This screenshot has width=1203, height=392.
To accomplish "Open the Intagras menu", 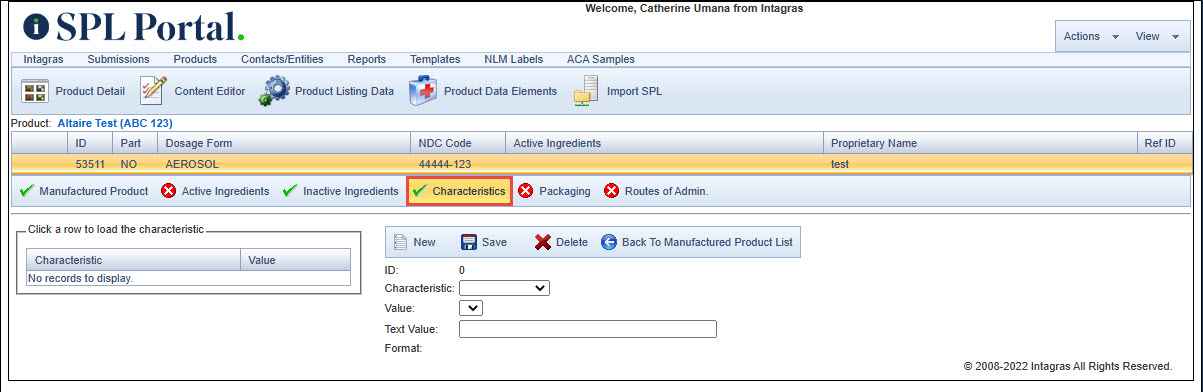I will pyautogui.click(x=43, y=59).
